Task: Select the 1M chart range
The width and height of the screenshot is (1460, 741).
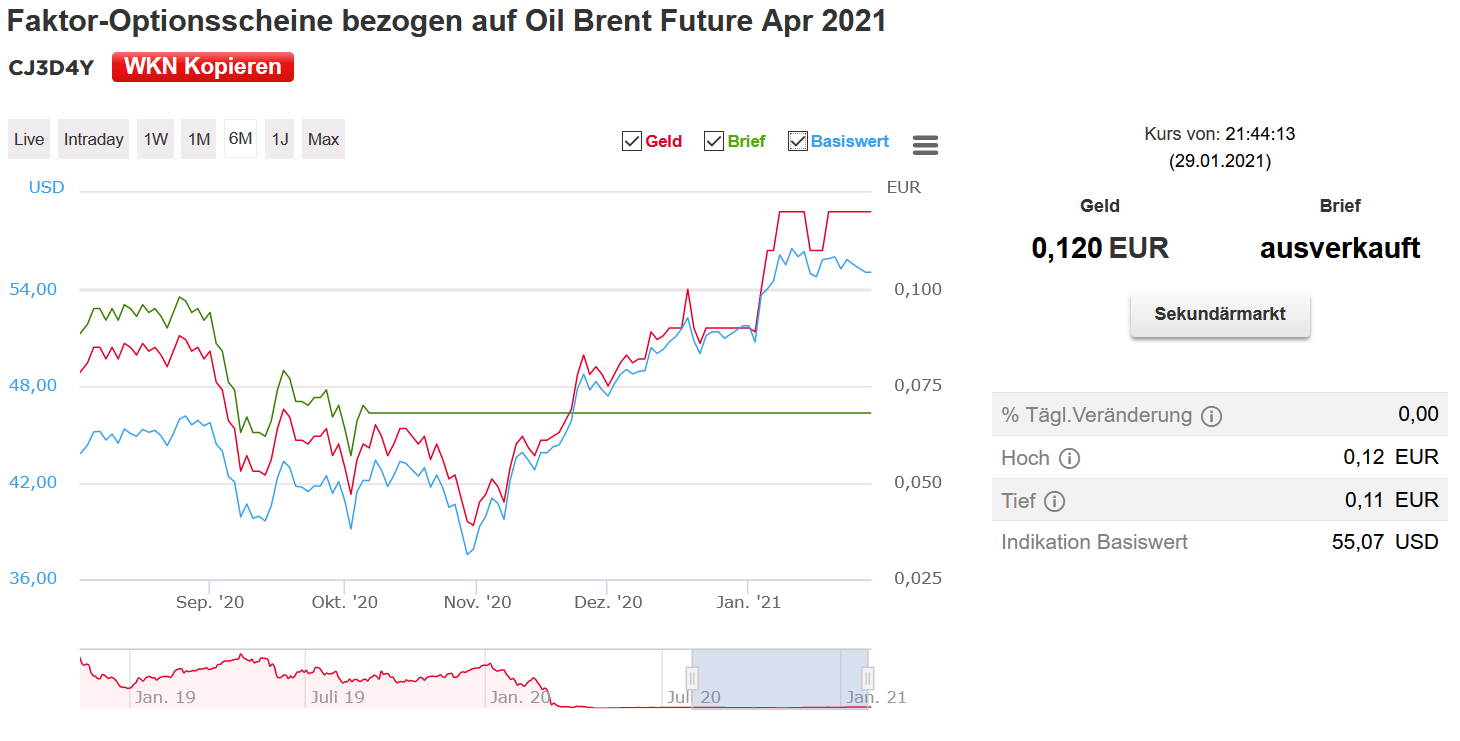Action: tap(199, 139)
